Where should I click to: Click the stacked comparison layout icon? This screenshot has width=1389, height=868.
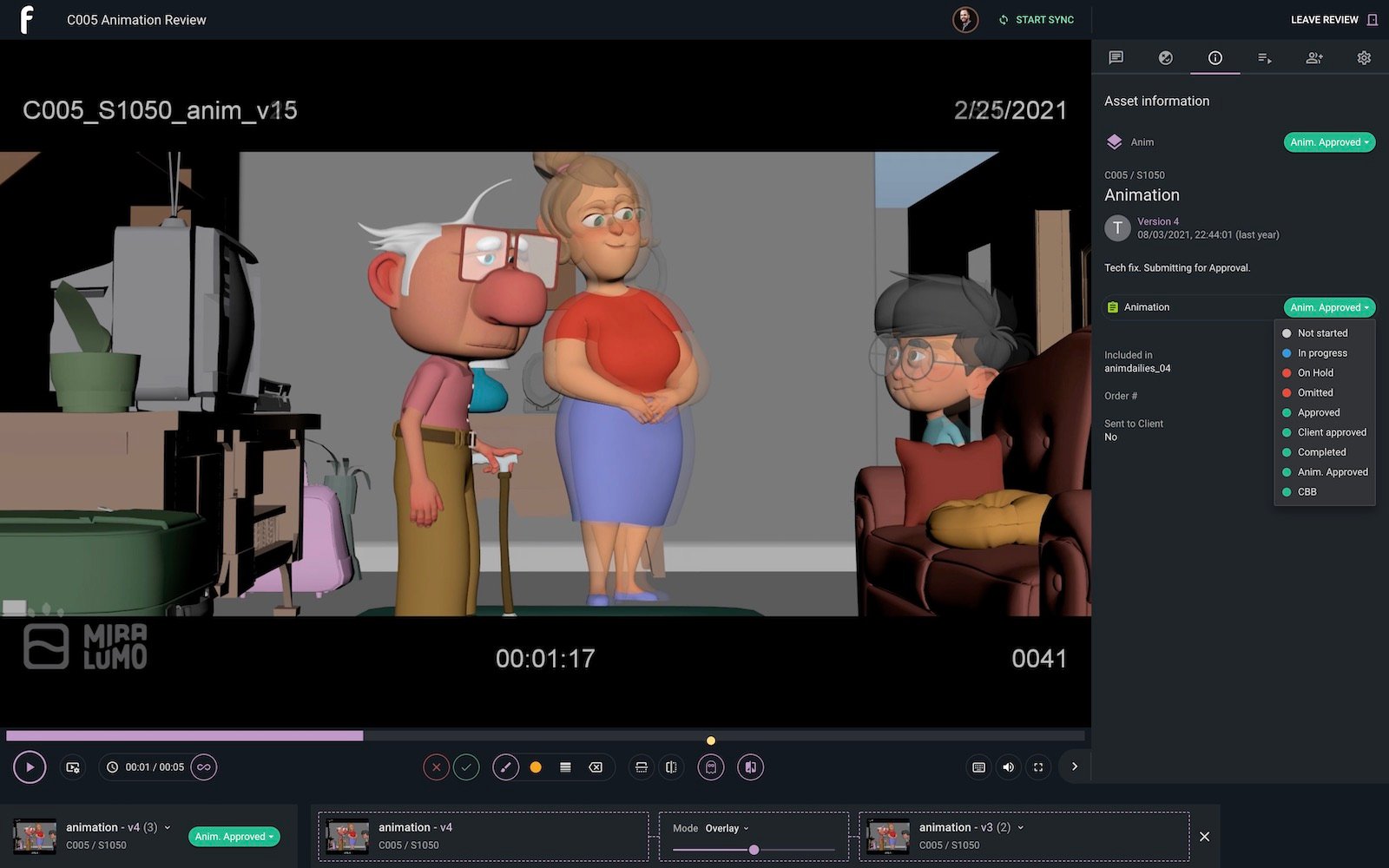coord(642,767)
